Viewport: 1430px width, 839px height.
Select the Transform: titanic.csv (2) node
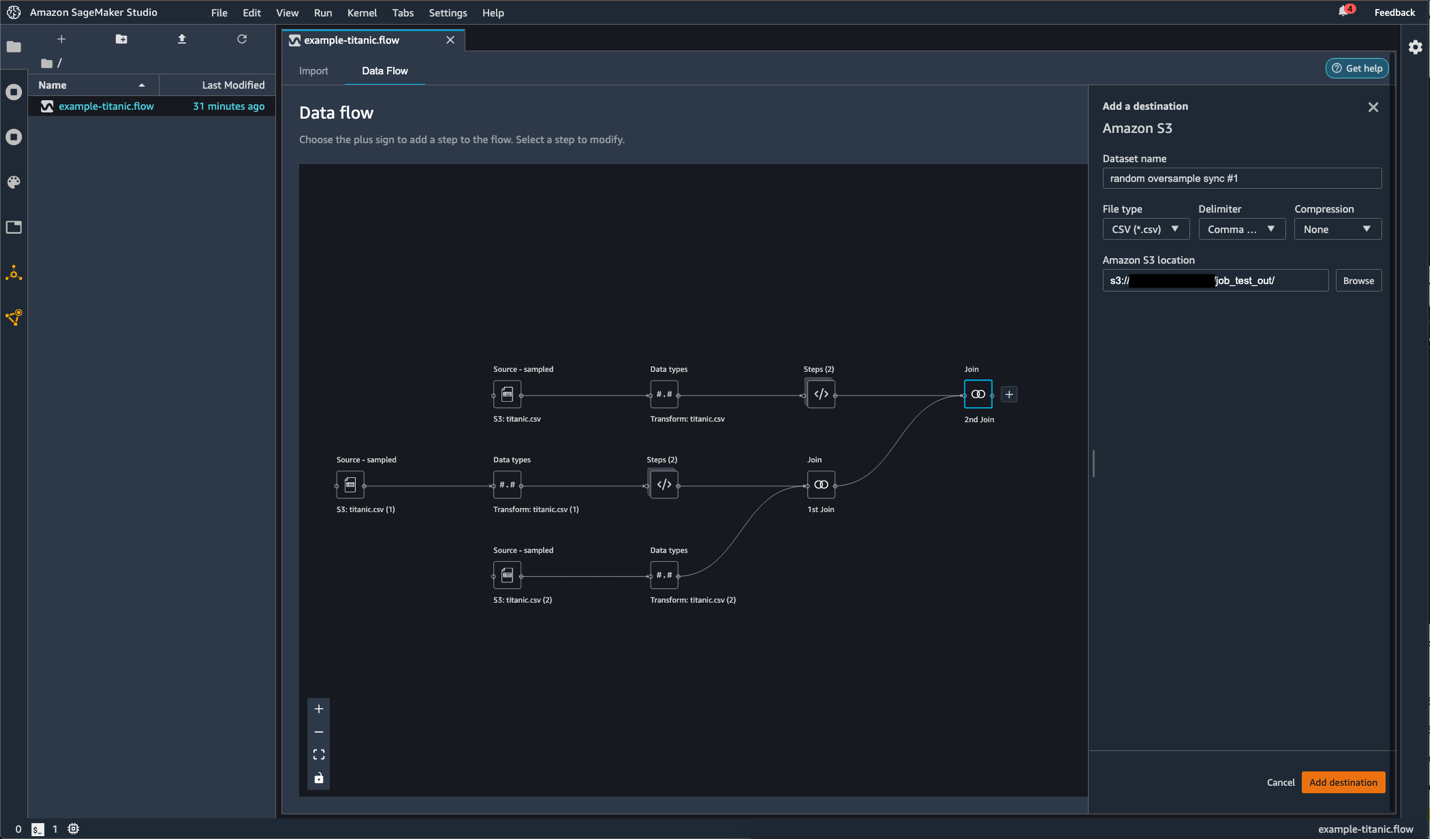click(664, 575)
